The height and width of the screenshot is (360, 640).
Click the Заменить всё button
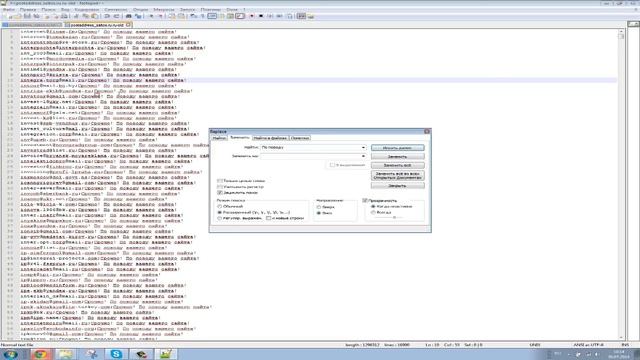pos(398,165)
